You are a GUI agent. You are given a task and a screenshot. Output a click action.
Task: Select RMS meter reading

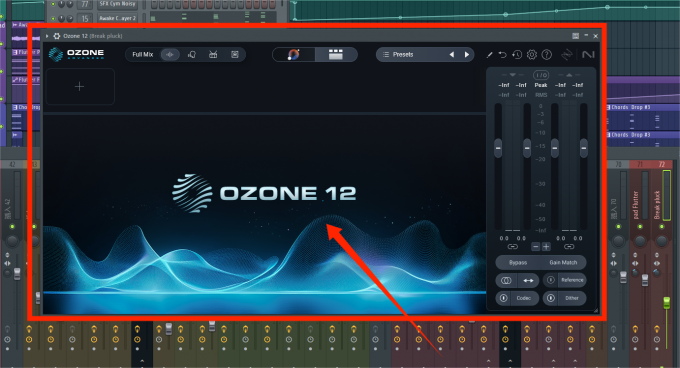541,95
